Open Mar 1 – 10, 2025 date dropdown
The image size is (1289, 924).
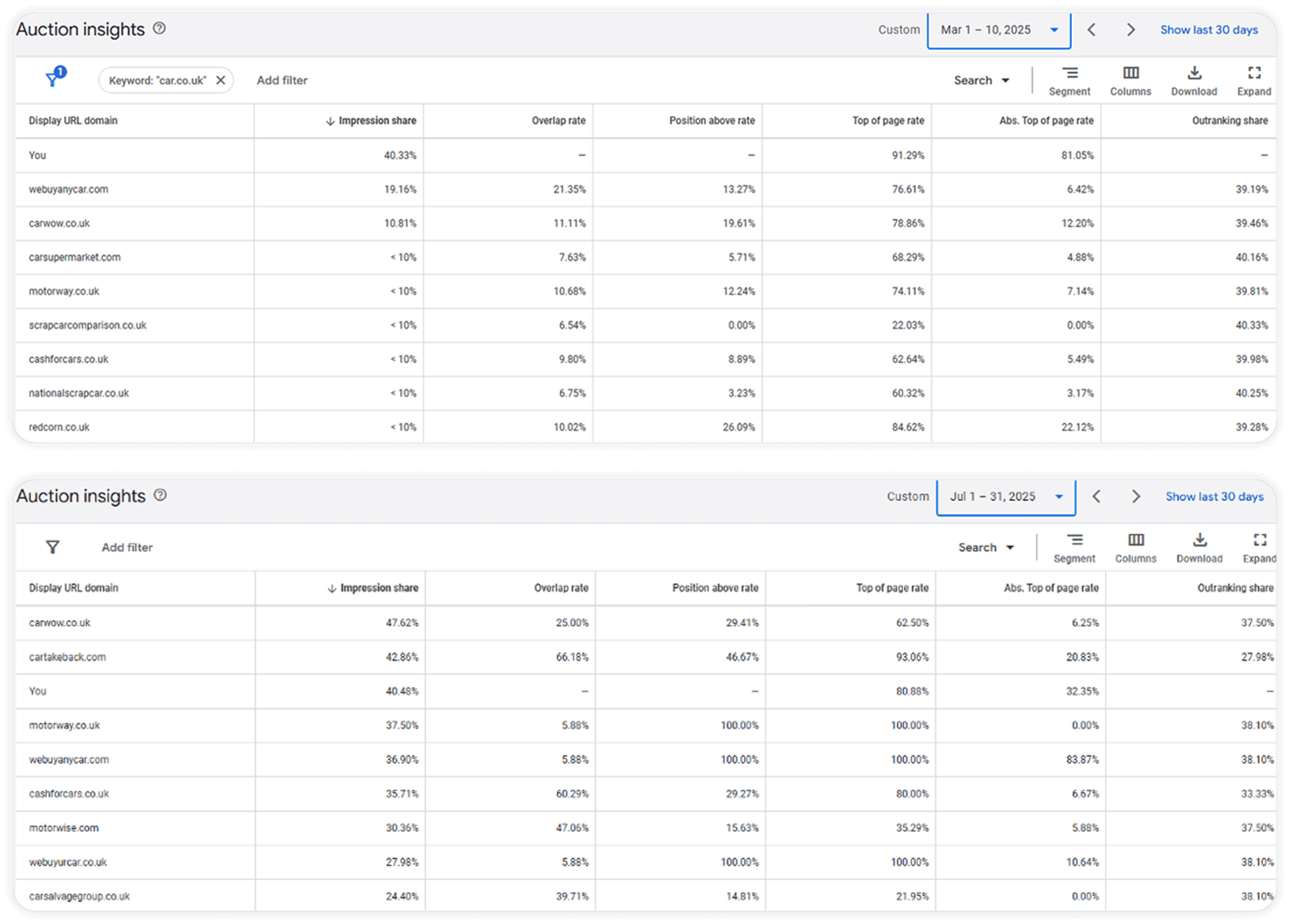(x=998, y=30)
